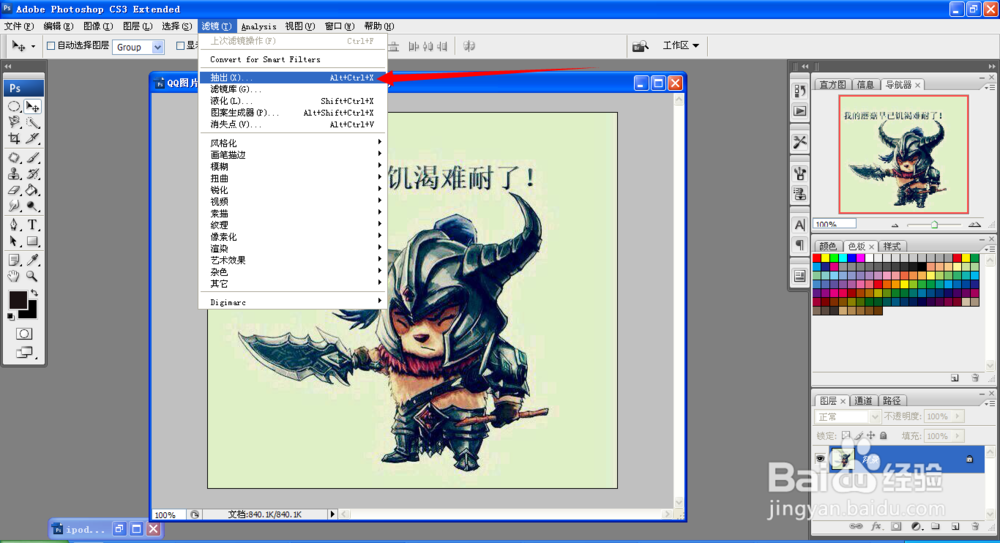
Task: Create new adjustment layer icon
Action: point(916,526)
